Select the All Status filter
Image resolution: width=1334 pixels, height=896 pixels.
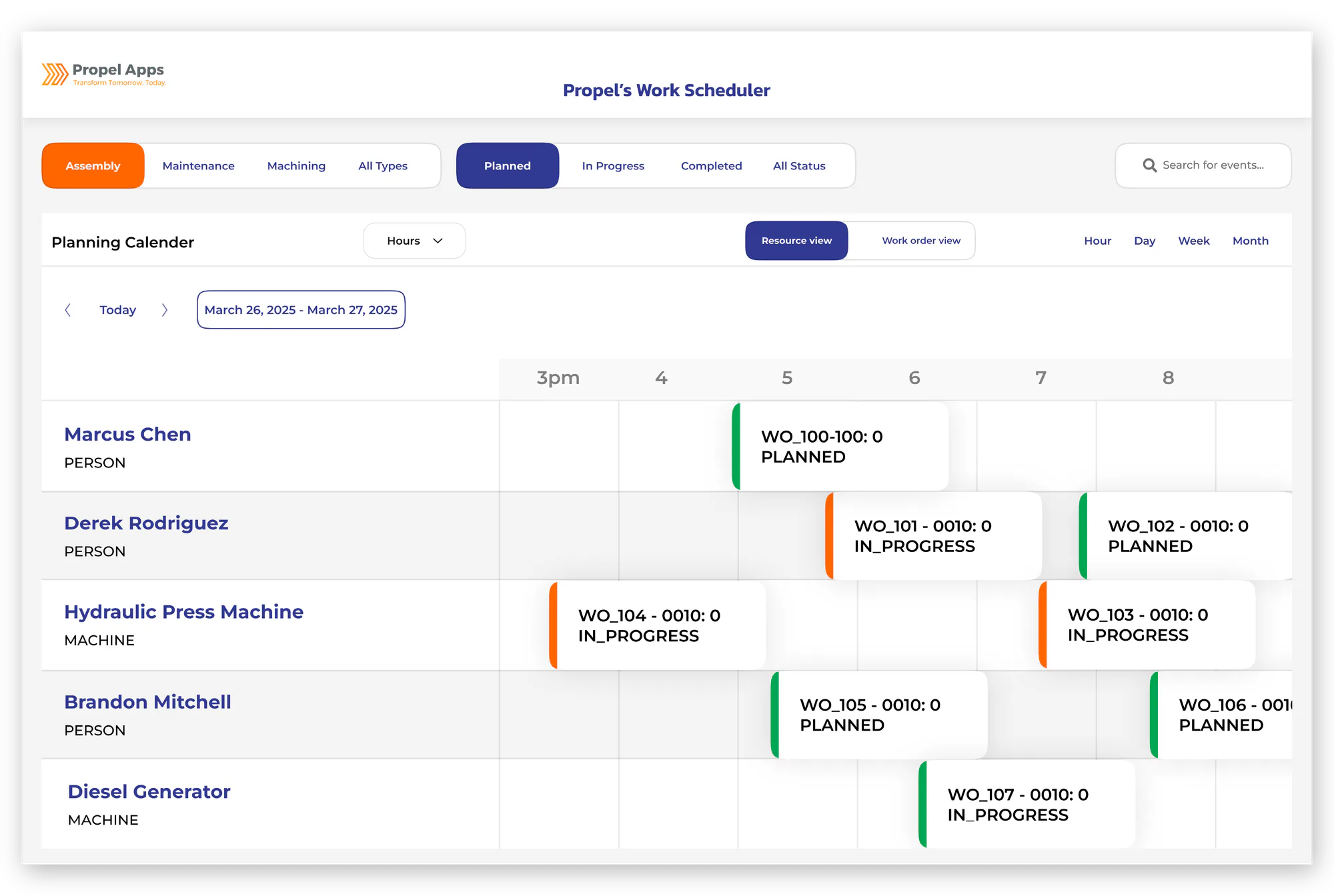[799, 165]
